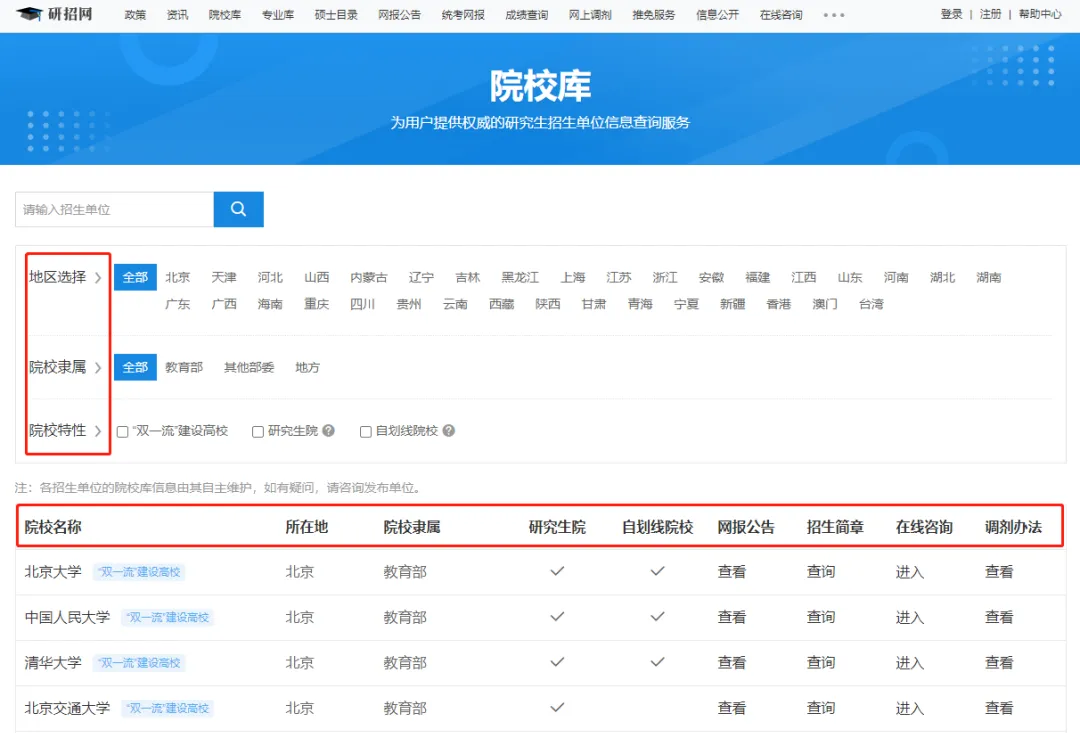View 调剂办法 查看 for 北京交通大学
Screen dimensions: 1080x733
coord(999,708)
